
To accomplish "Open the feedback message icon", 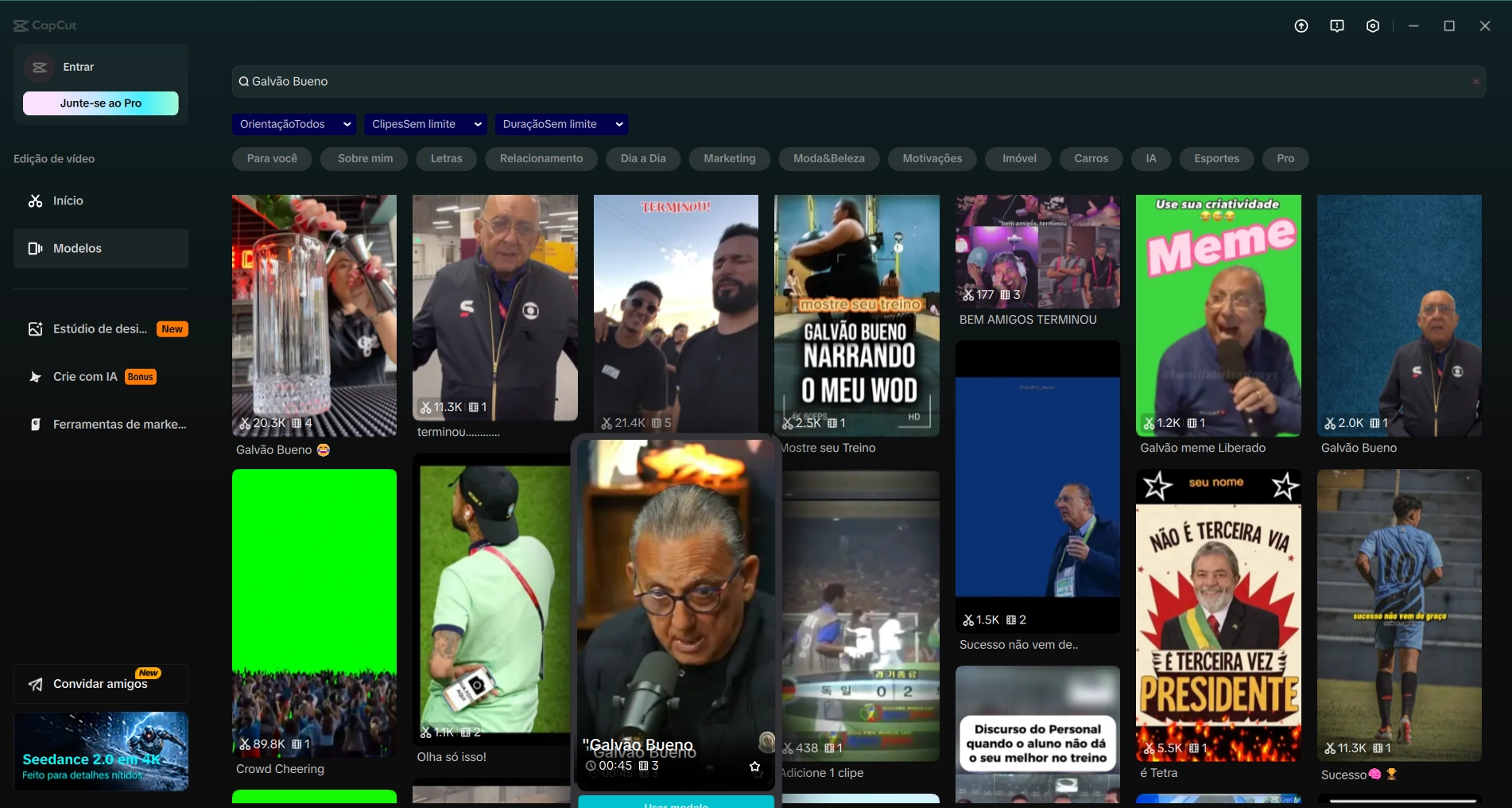I will 1337,26.
